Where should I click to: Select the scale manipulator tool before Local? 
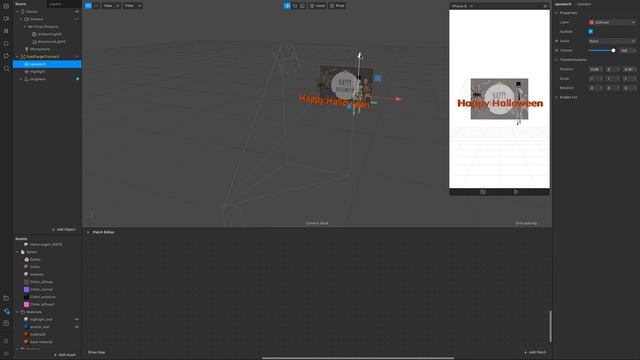pyautogui.click(x=302, y=6)
